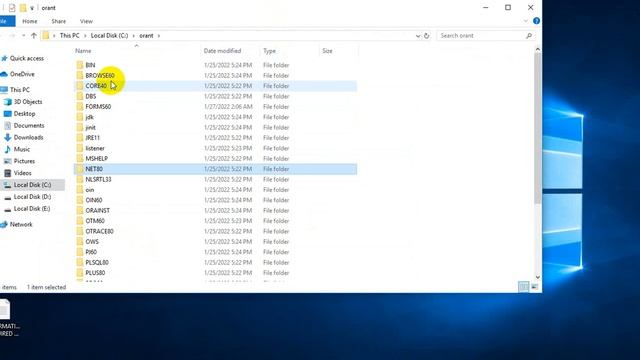Select the oin folder row
640x360 pixels.
pyautogui.click(x=216, y=190)
